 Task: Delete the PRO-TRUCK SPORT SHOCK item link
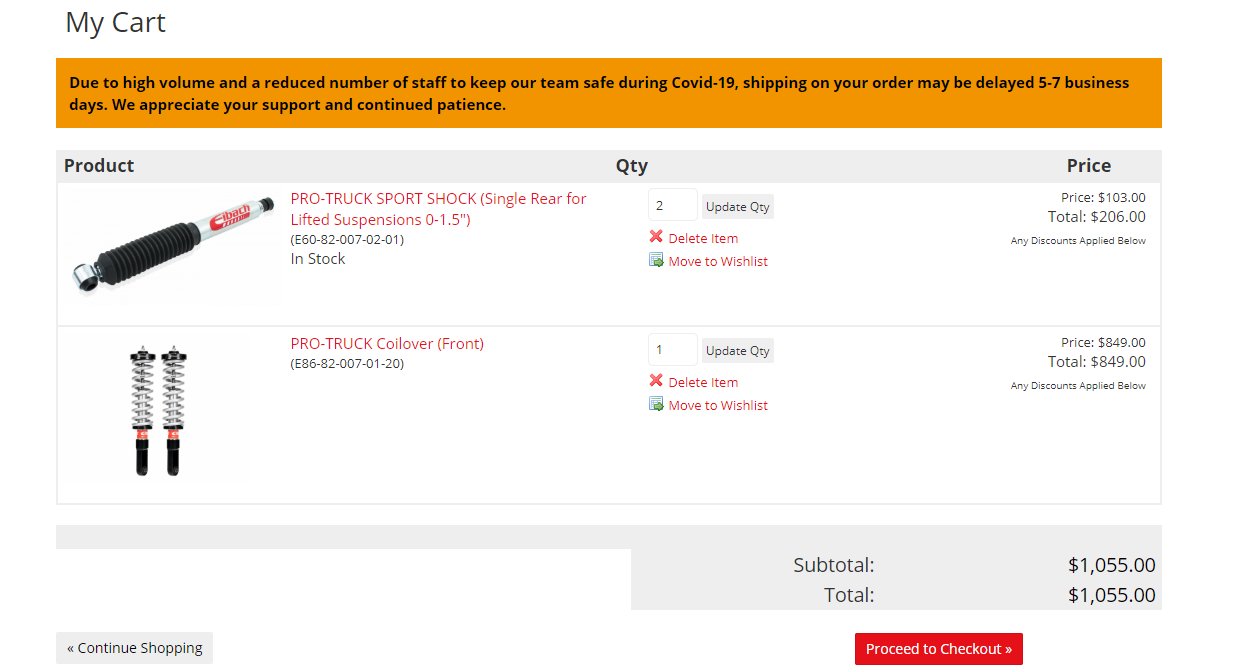coord(703,238)
